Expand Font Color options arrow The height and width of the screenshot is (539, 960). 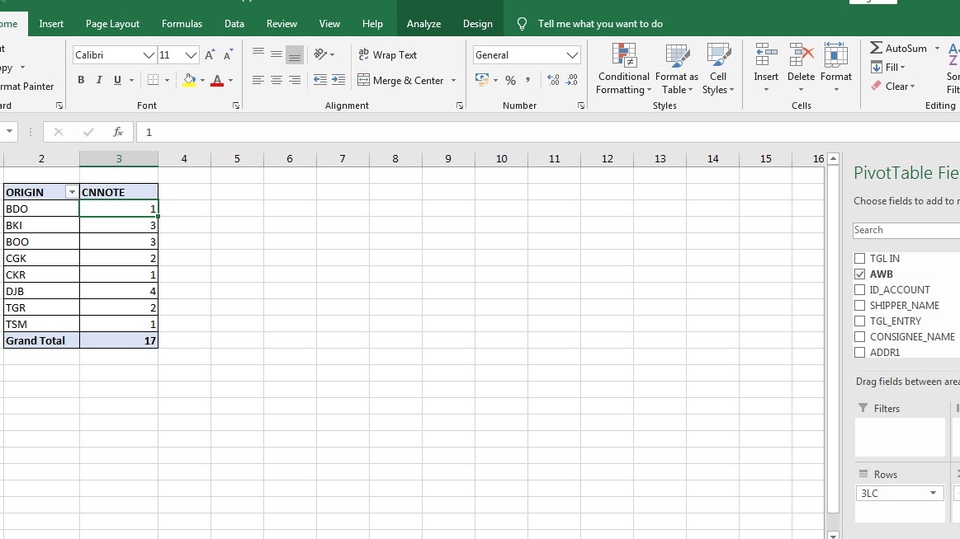click(231, 80)
